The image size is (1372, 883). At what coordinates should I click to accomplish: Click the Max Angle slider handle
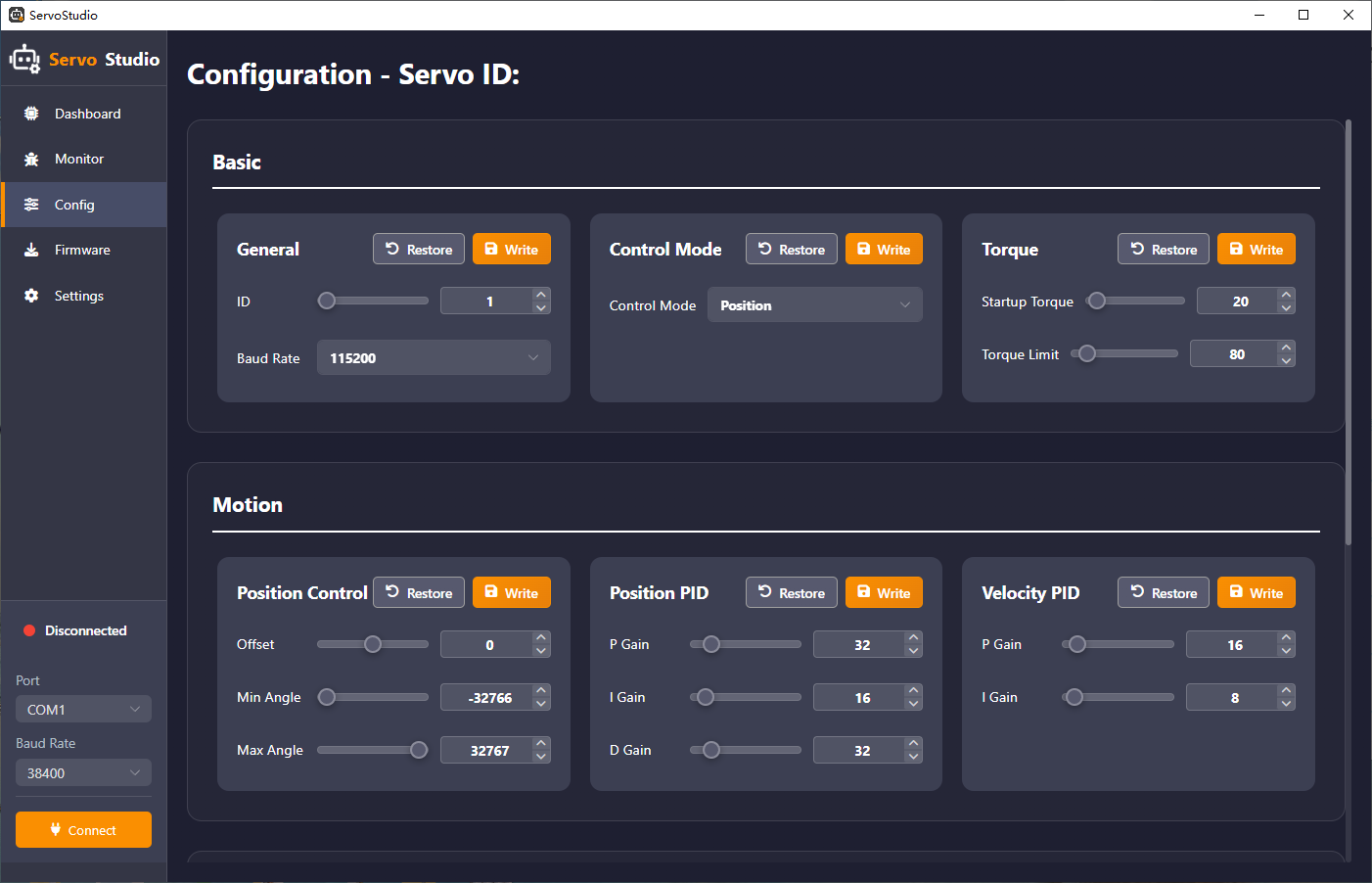pos(419,750)
